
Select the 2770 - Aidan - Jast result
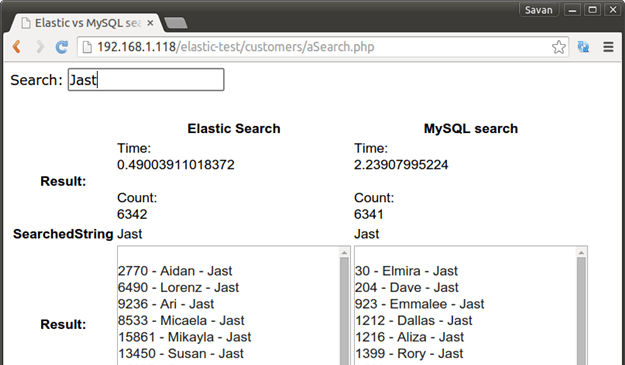[x=175, y=271]
